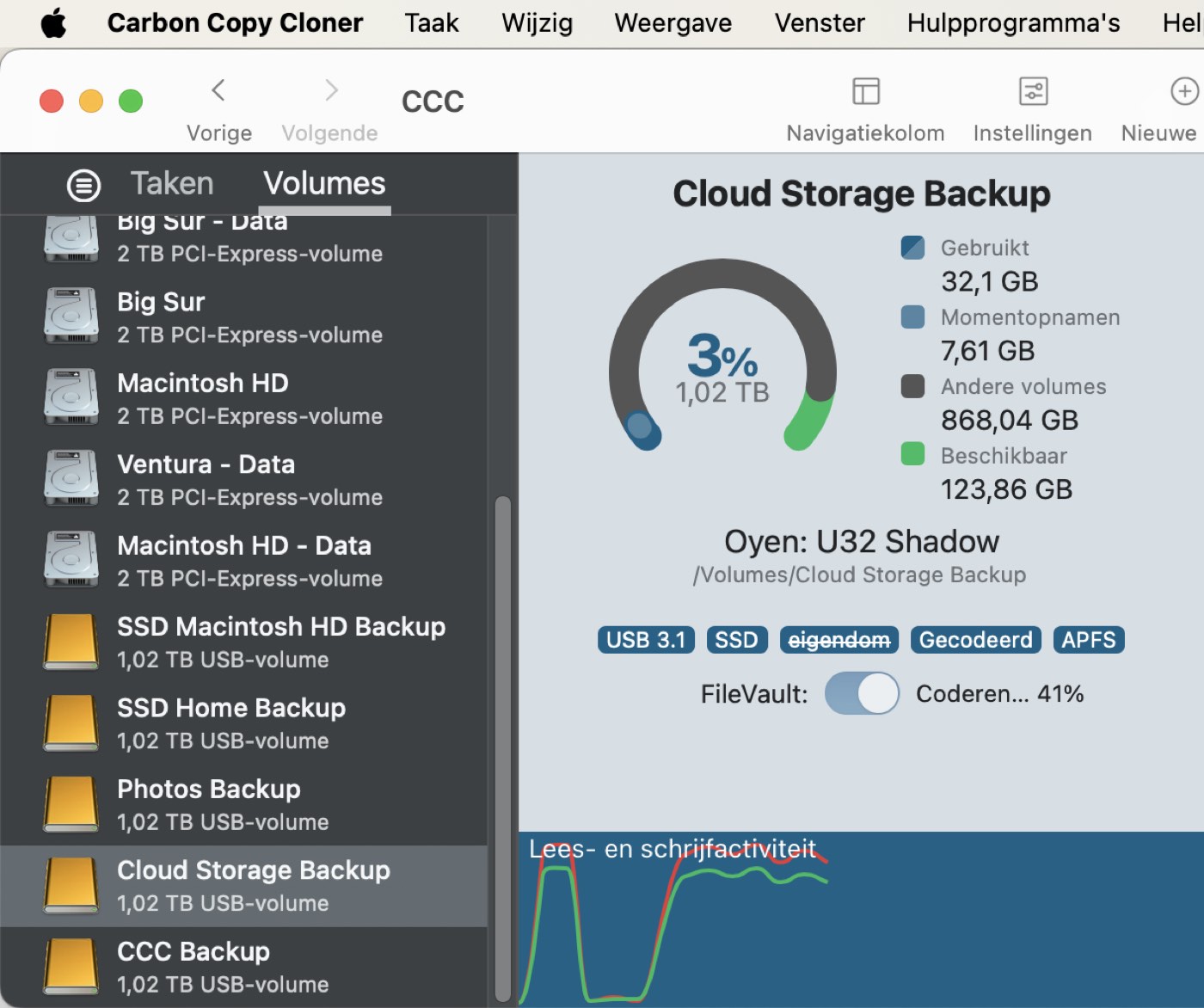Click the Gebruikt legend swatch
1204x1008 pixels.
[x=912, y=248]
